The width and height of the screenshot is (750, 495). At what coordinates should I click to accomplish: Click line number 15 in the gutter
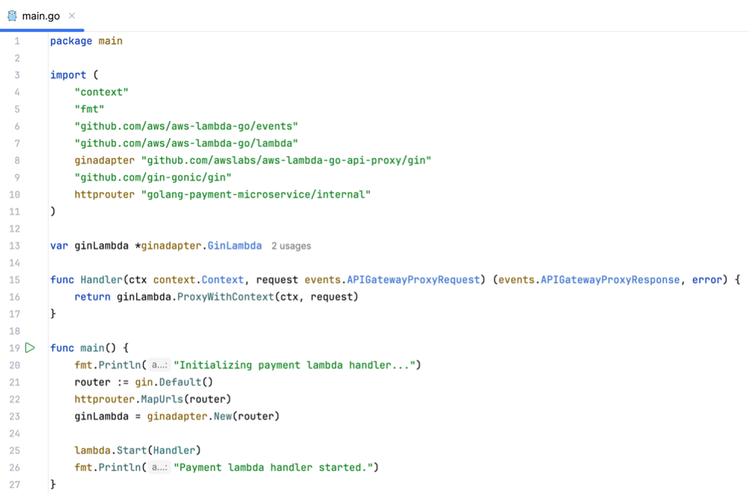point(14,280)
